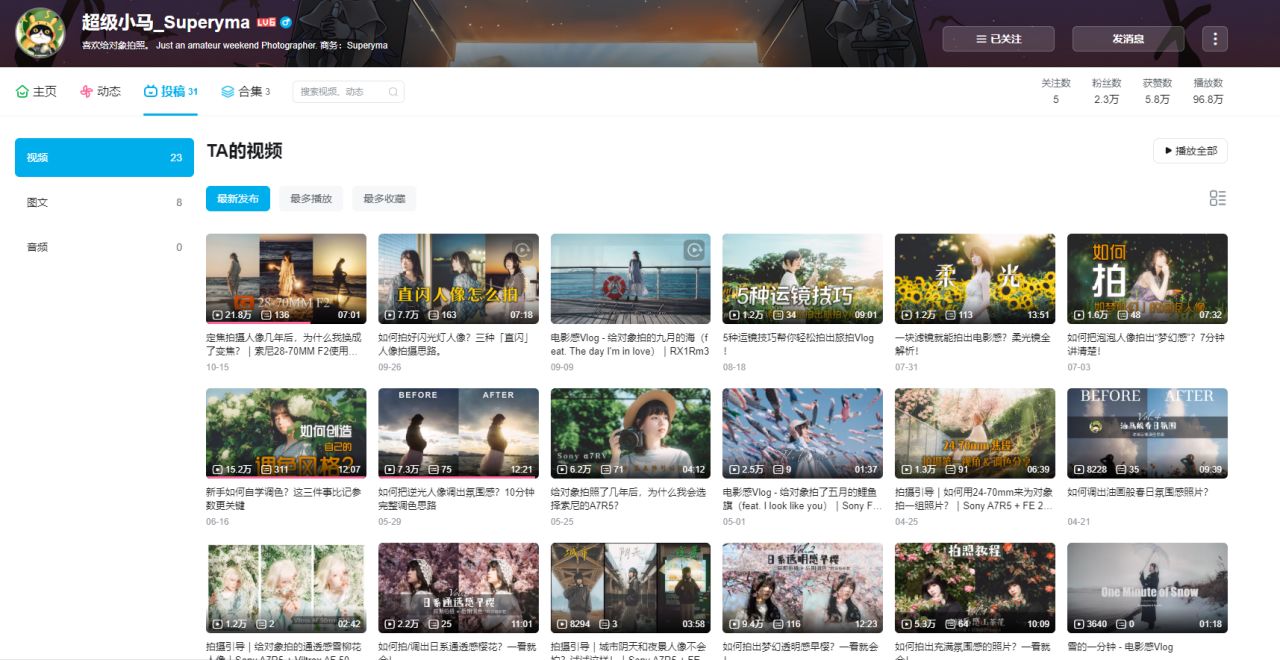Open the 28-70MM F2 video thumbnail
The image size is (1280, 660).
[286, 279]
